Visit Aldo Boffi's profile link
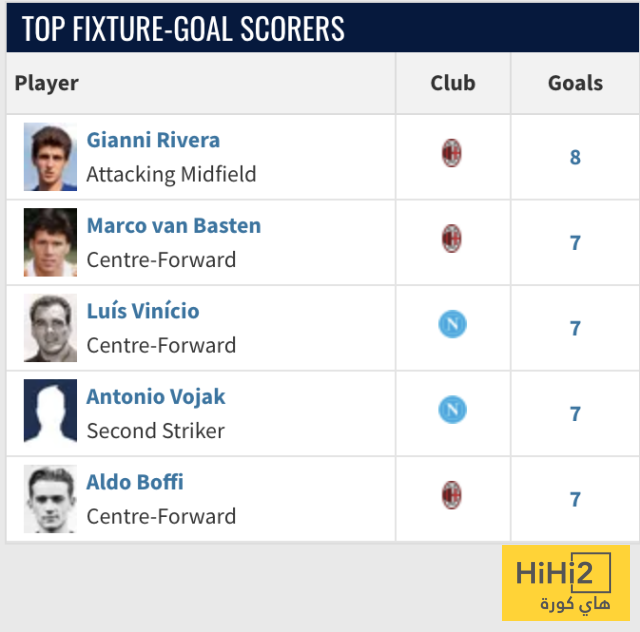This screenshot has height=632, width=640. tap(135, 482)
